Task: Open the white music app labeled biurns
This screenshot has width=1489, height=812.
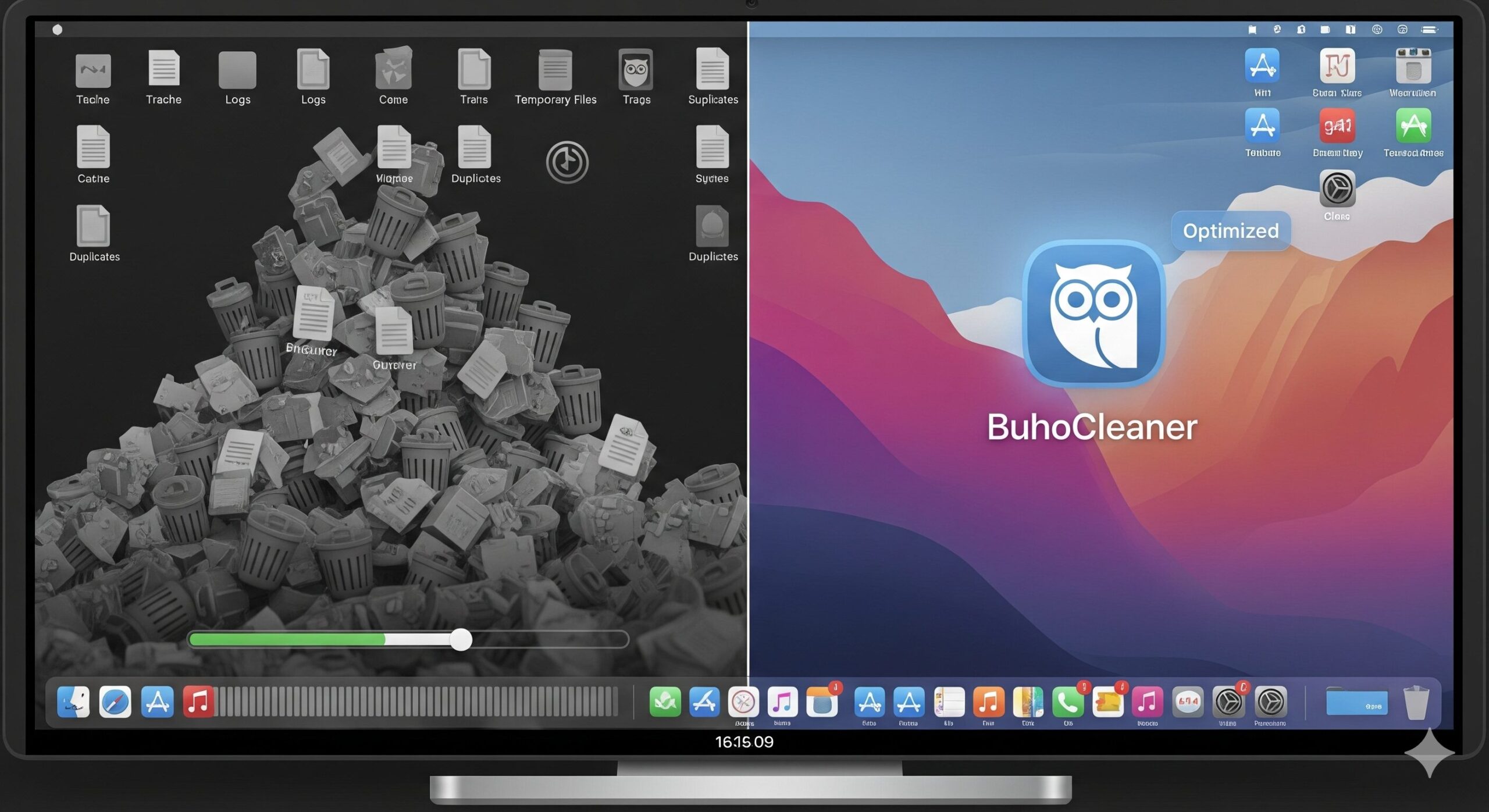Action: click(x=782, y=702)
